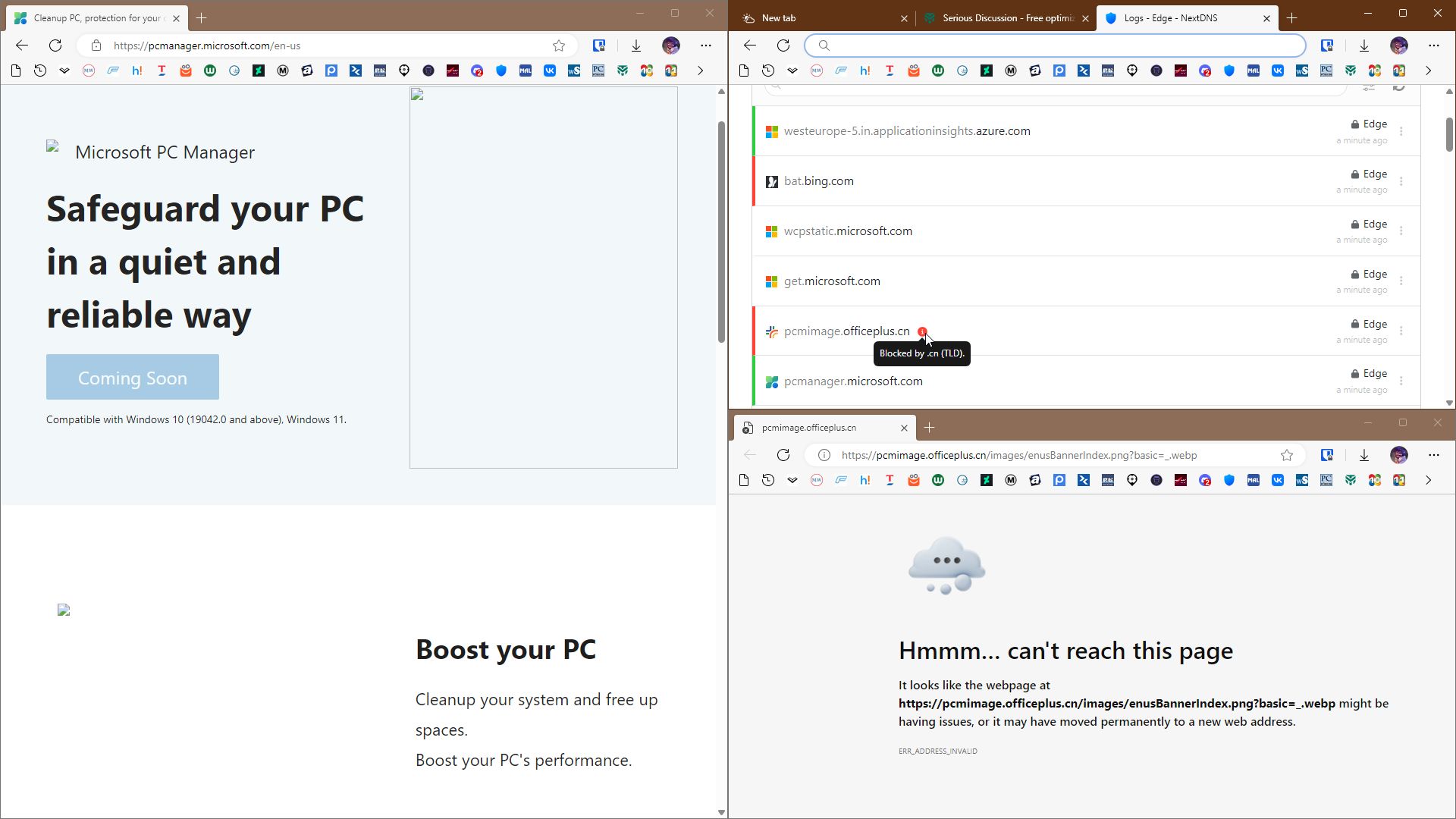Open new tab beside the pcmimage.officeplus.cn tab

click(x=929, y=428)
